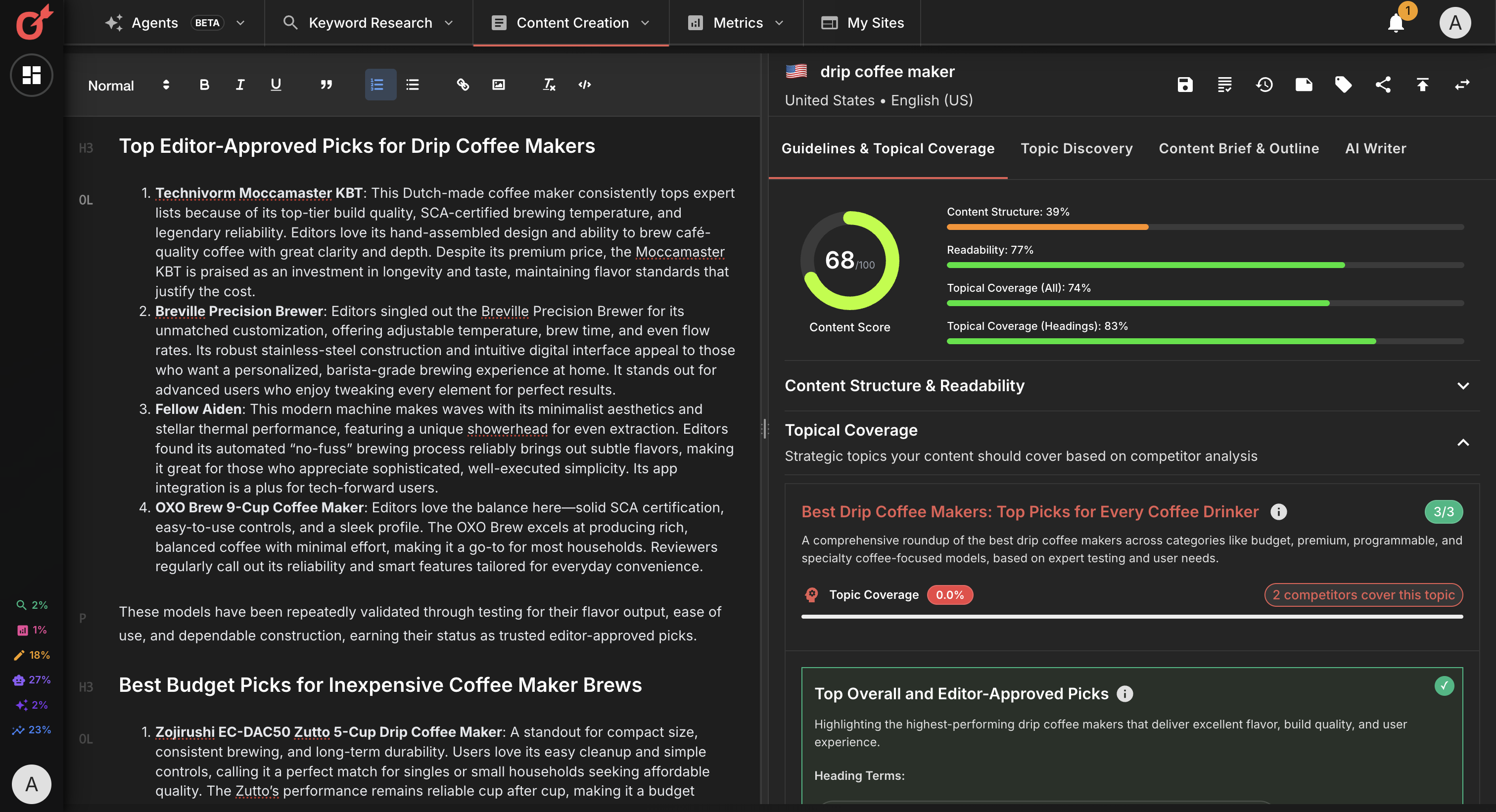Apply italic formatting
This screenshot has height=812, width=1496.
pos(239,85)
